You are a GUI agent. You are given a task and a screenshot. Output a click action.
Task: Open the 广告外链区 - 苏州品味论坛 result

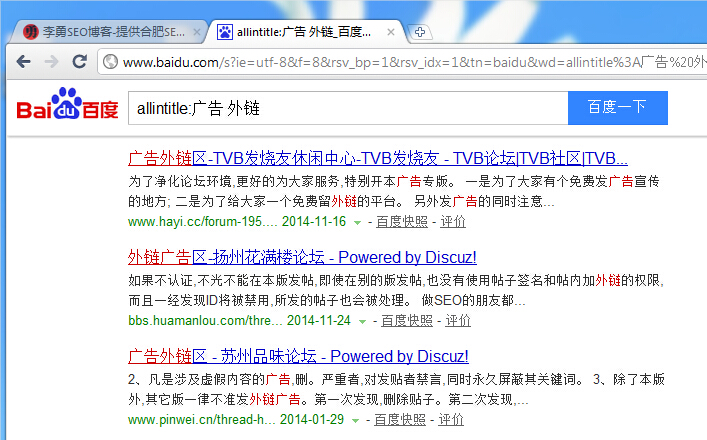tap(298, 357)
